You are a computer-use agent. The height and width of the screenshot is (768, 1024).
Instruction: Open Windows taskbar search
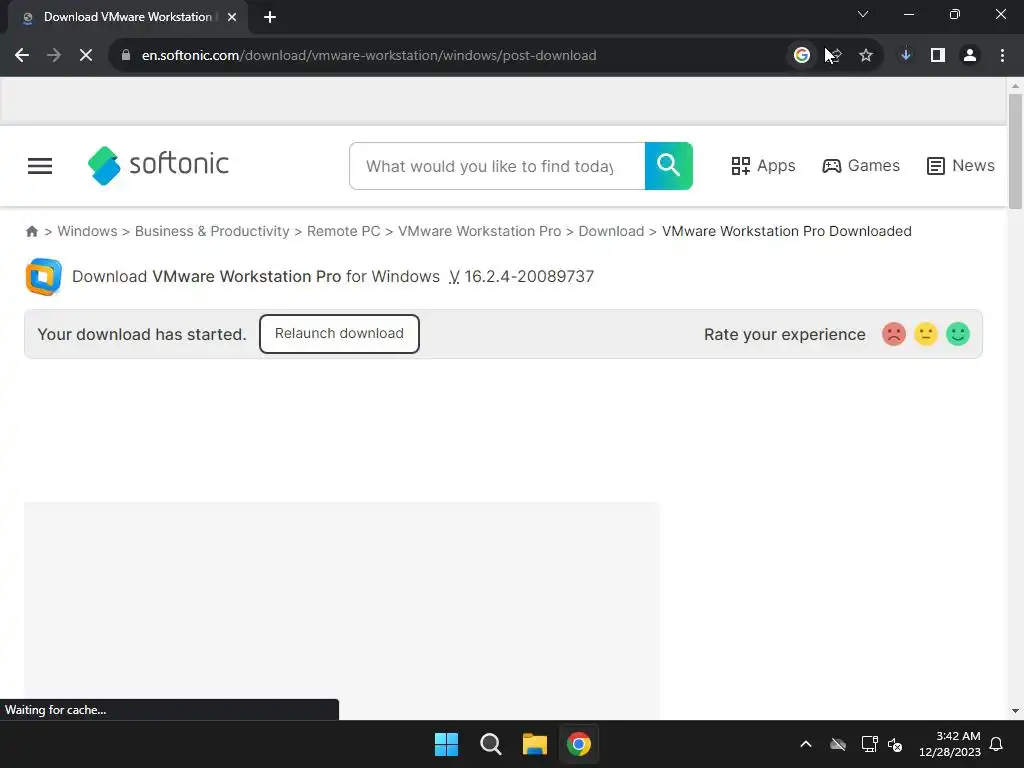pos(490,744)
